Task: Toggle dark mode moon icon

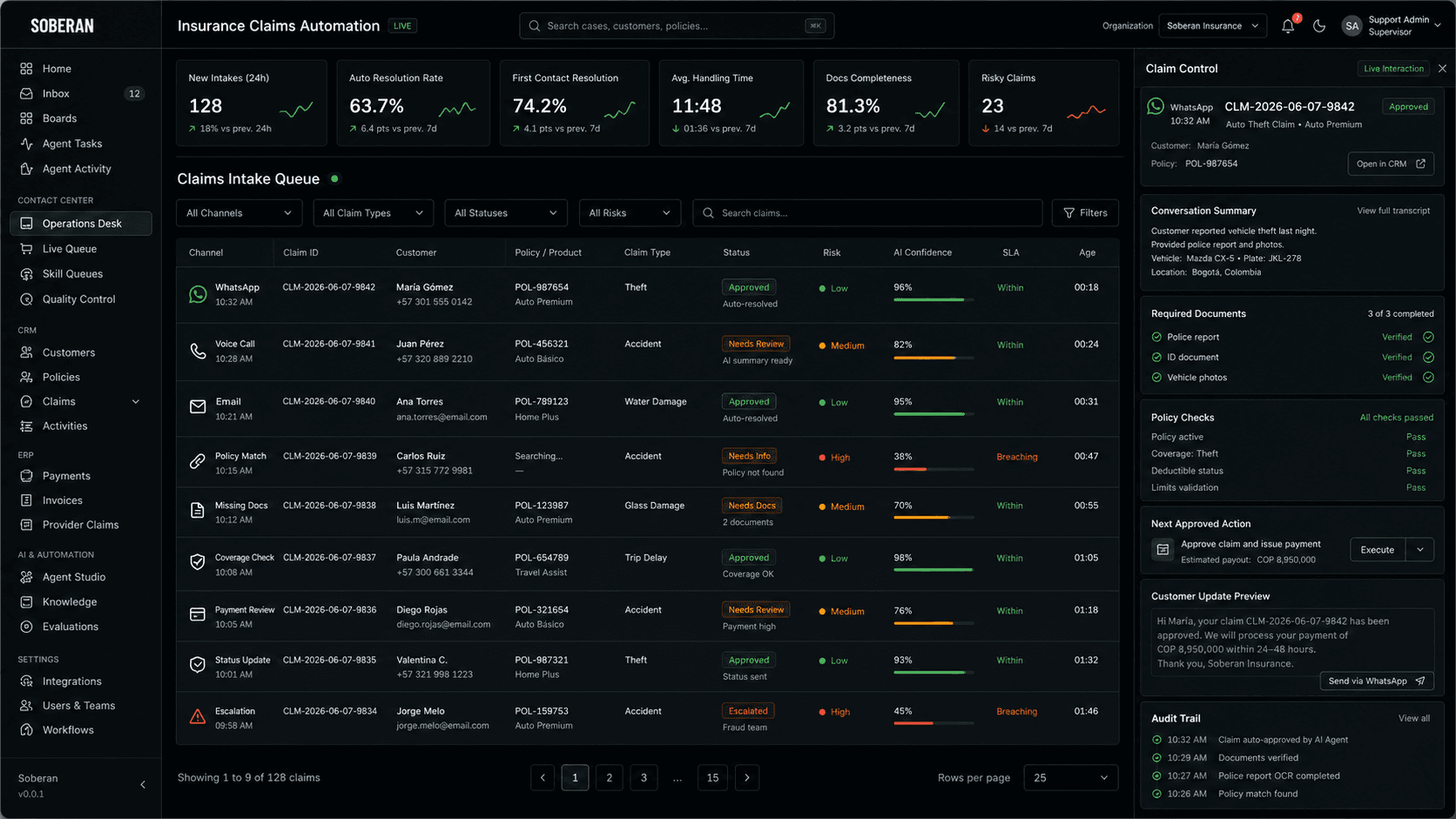Action: point(1319,26)
